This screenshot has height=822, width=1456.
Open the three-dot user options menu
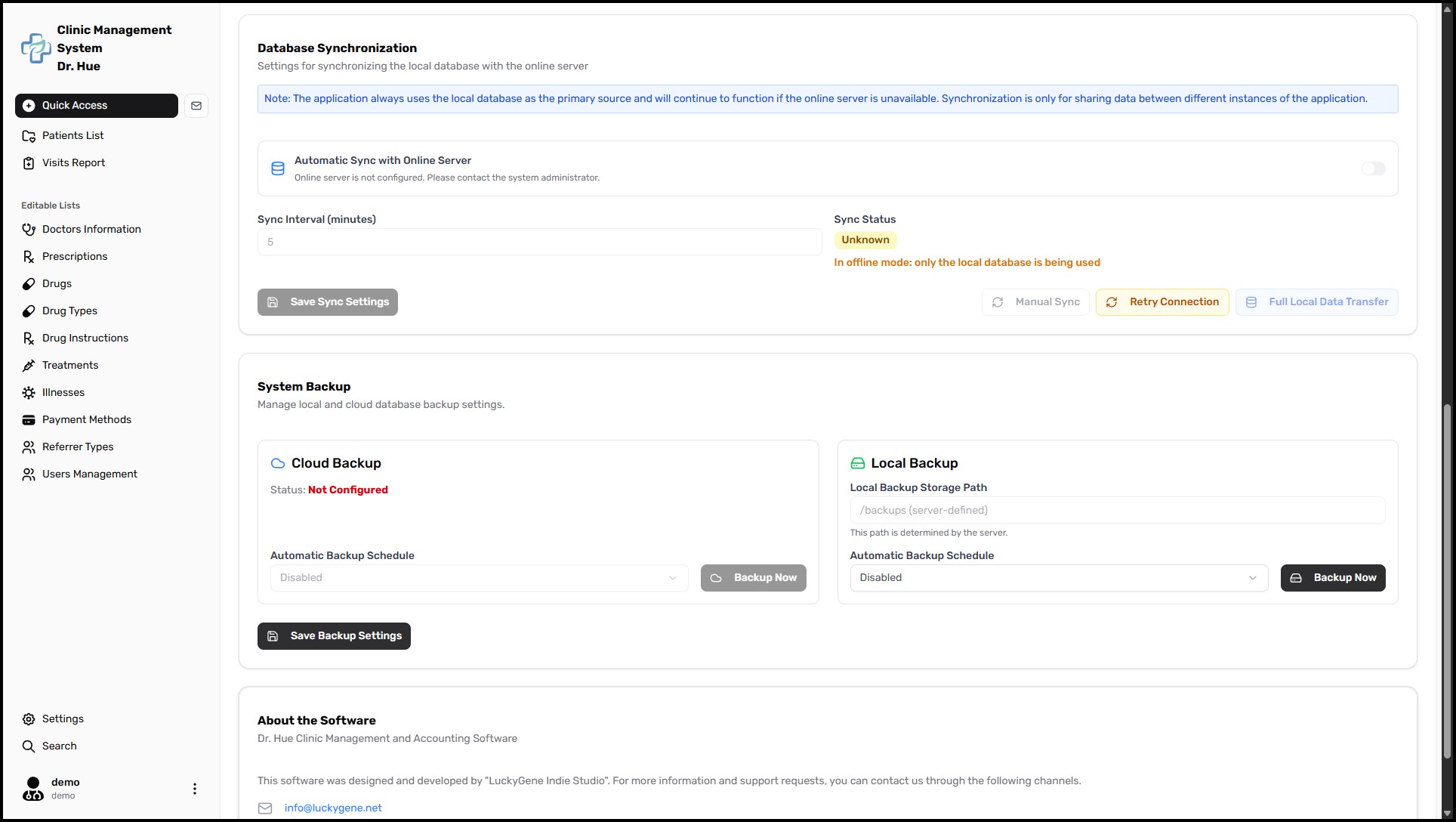tap(195, 789)
